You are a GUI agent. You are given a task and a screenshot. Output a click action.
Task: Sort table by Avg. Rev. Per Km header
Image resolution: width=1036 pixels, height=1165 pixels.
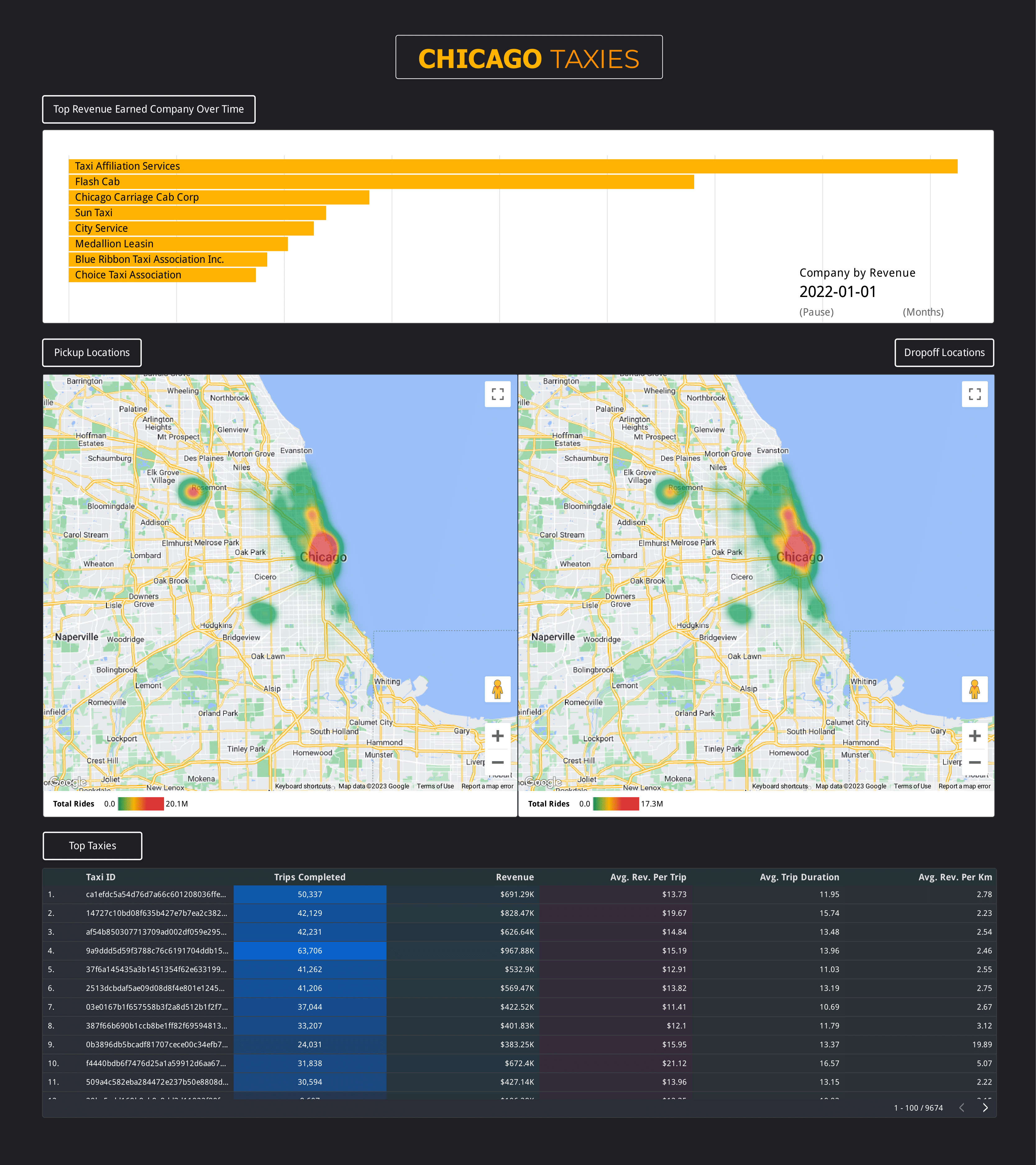[955, 877]
